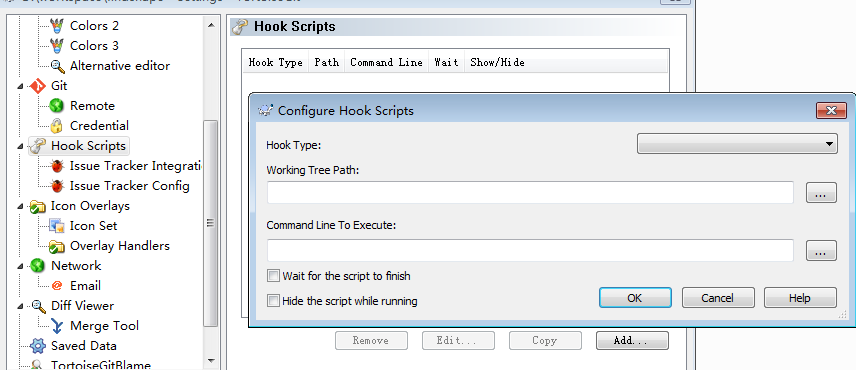Open the Remote globe icon entry
This screenshot has height=370, width=856.
pyautogui.click(x=56, y=106)
